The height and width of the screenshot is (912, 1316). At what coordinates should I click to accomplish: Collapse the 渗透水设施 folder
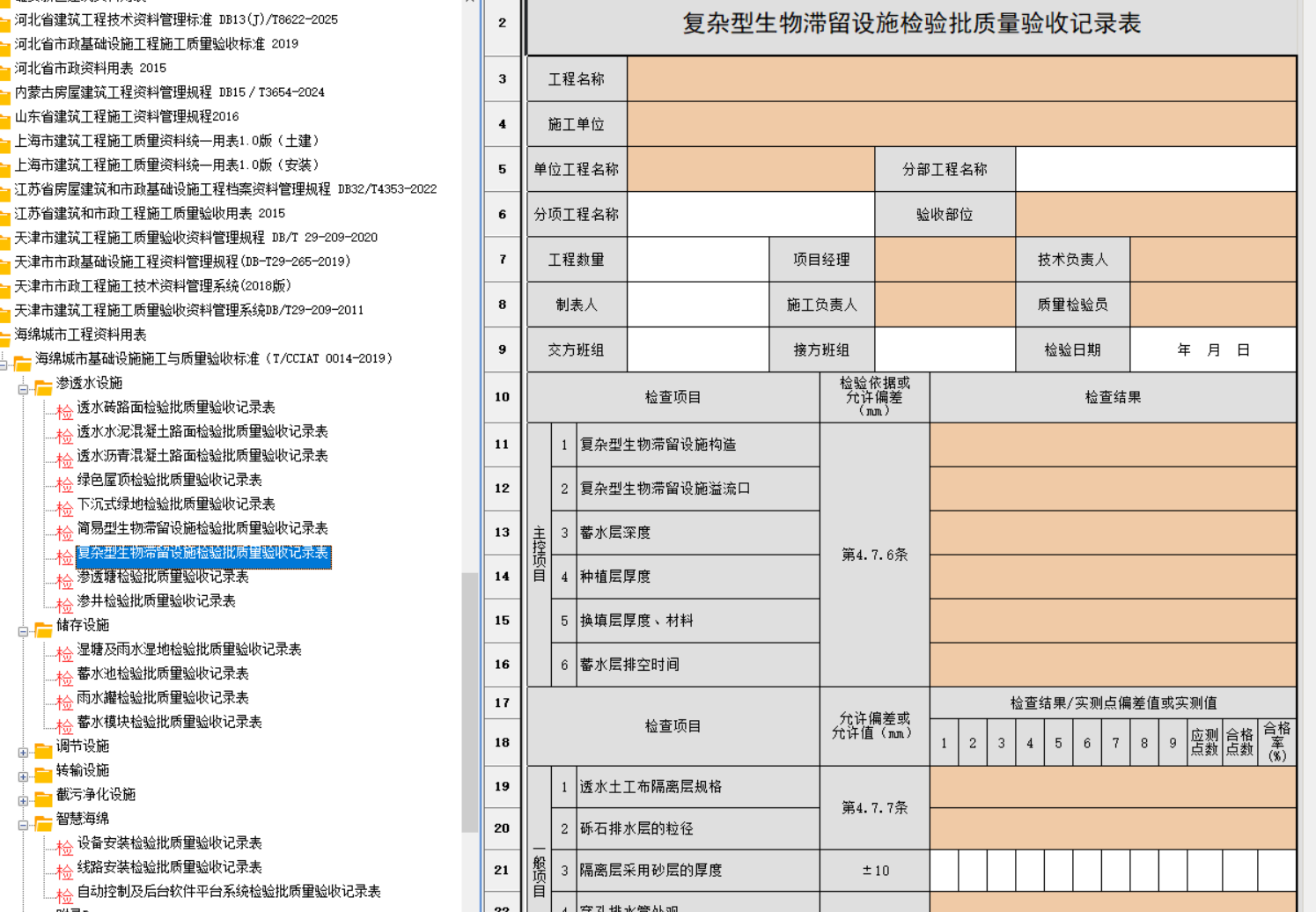tap(23, 388)
